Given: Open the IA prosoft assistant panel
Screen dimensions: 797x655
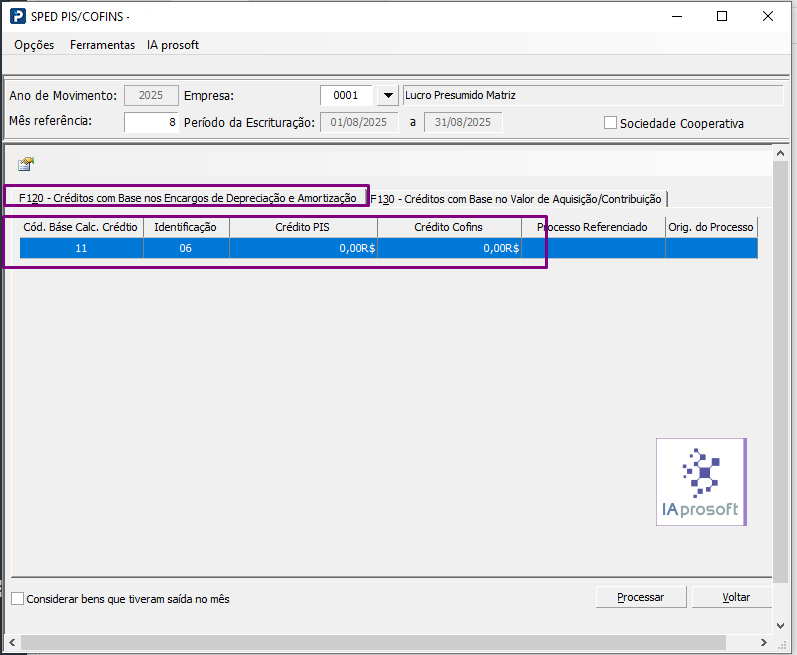Looking at the screenshot, I should (x=701, y=482).
